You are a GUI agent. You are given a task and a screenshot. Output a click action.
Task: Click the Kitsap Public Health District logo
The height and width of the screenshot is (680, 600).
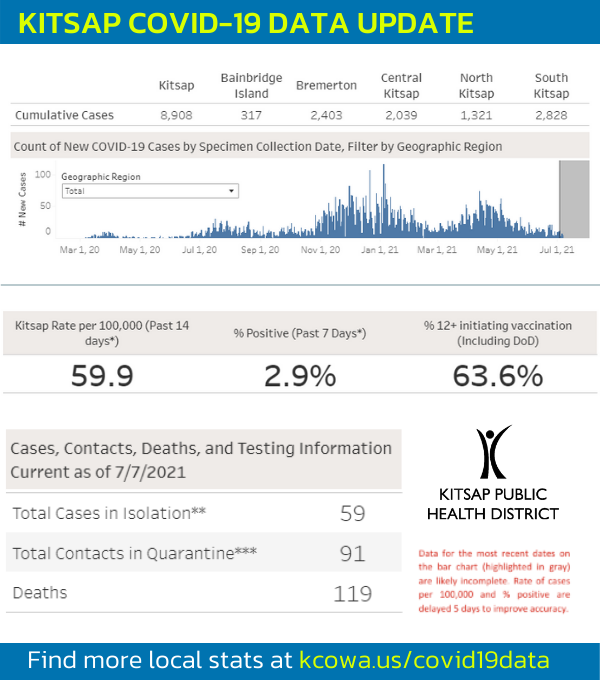click(x=498, y=473)
